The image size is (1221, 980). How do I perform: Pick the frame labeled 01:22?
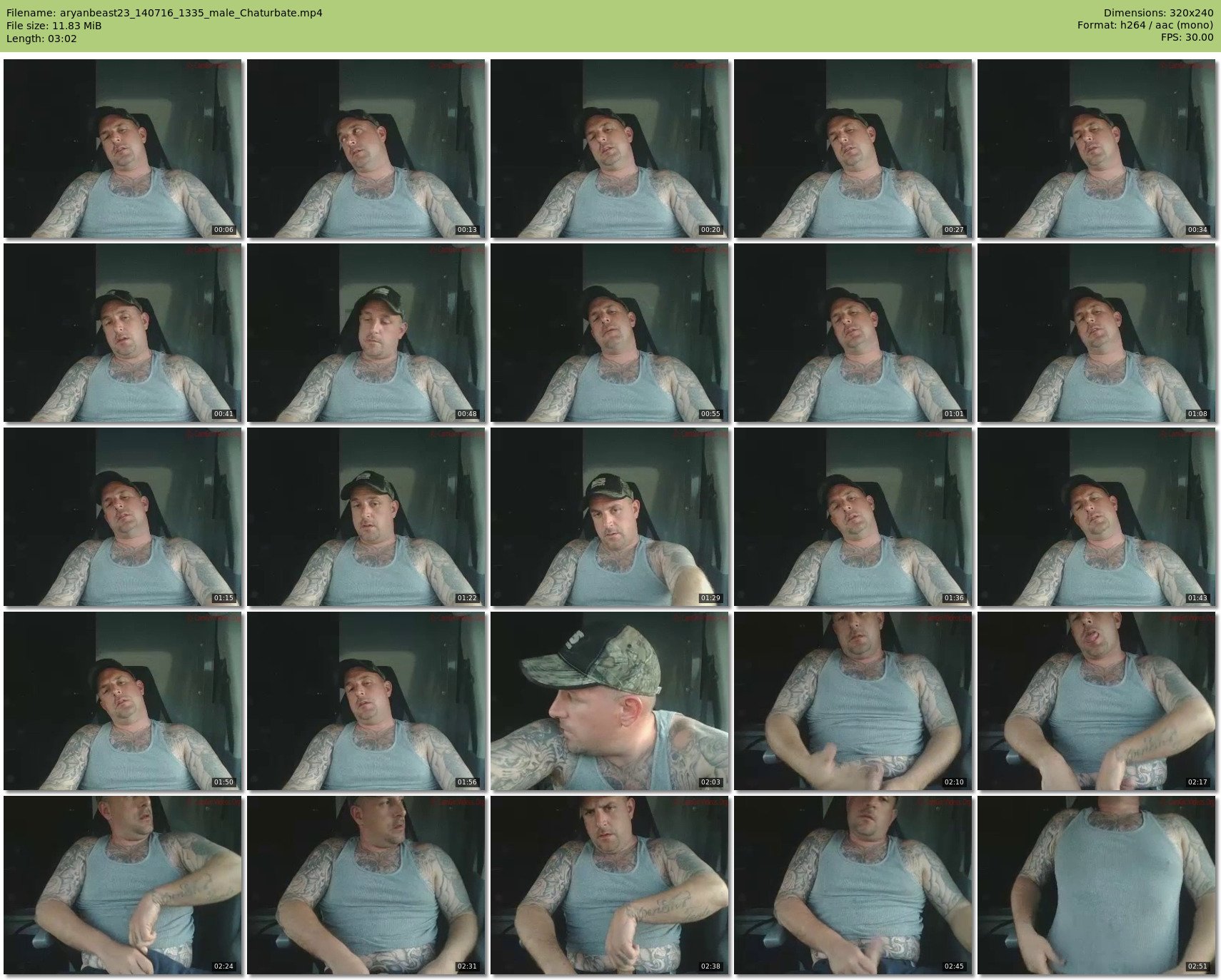coord(366,517)
